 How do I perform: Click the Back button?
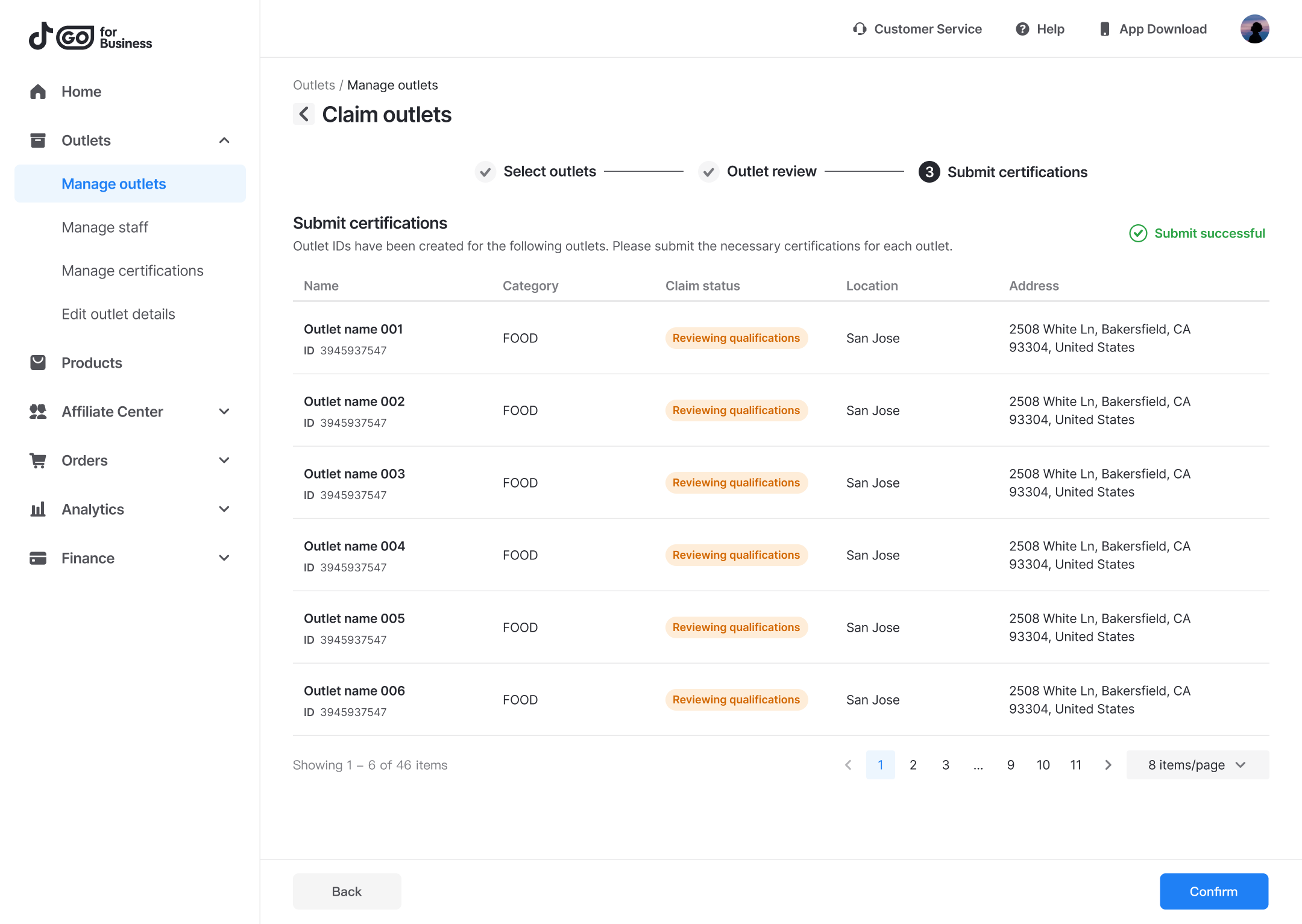pos(347,891)
